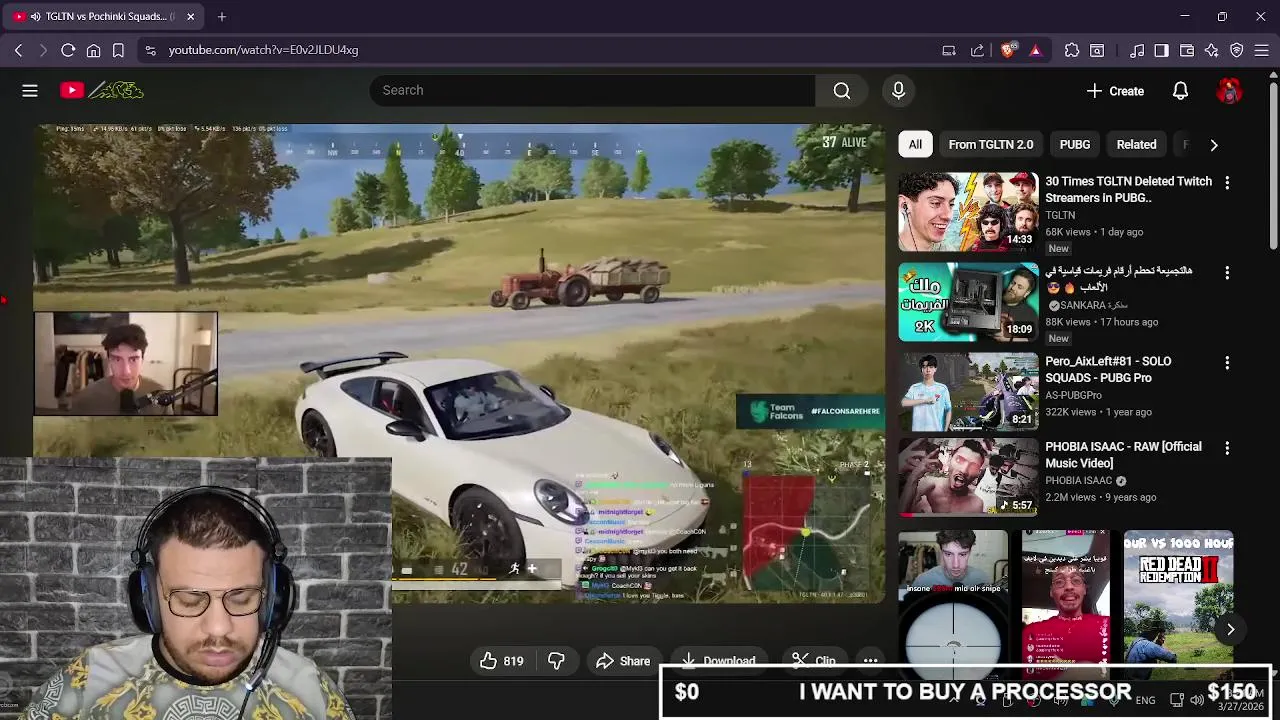Open thumbnail of 30 Times TGLTN video
This screenshot has height=720, width=1280.
(968, 212)
